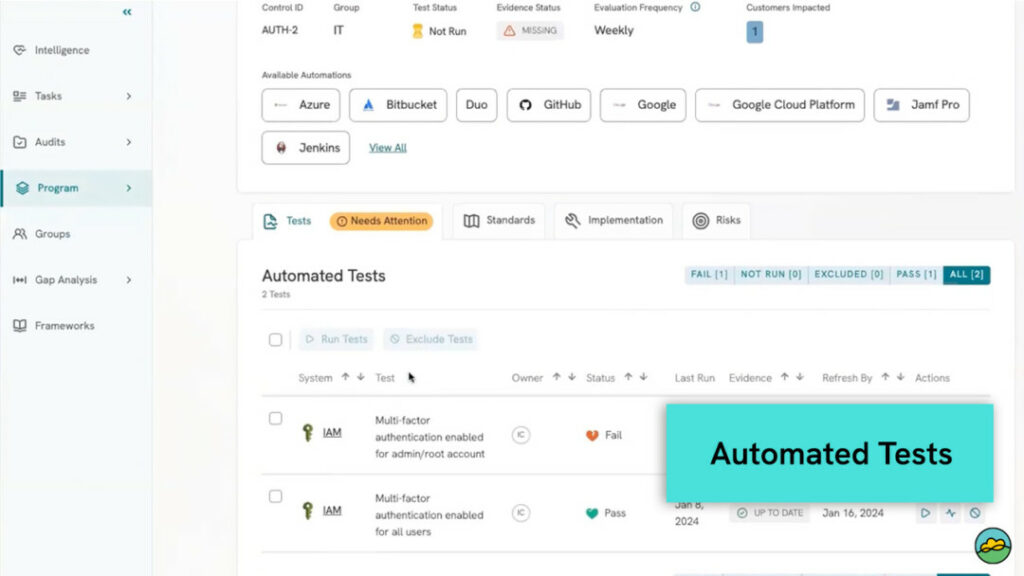Select the Bitbucket automation
Screen dimensions: 1024x576
(398, 105)
